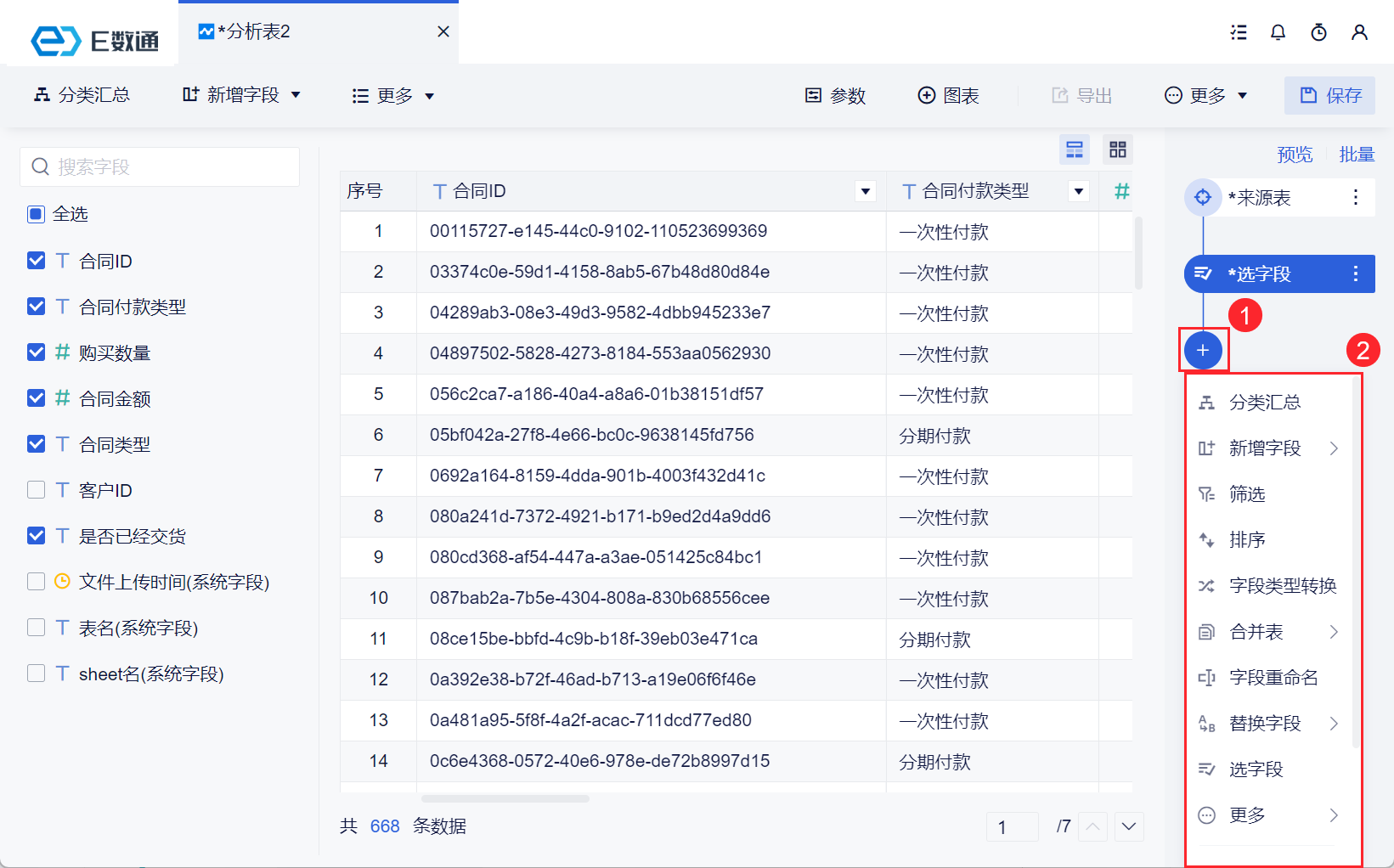
Task: Uncheck the 是否已经交货 field checkbox
Action: point(36,535)
